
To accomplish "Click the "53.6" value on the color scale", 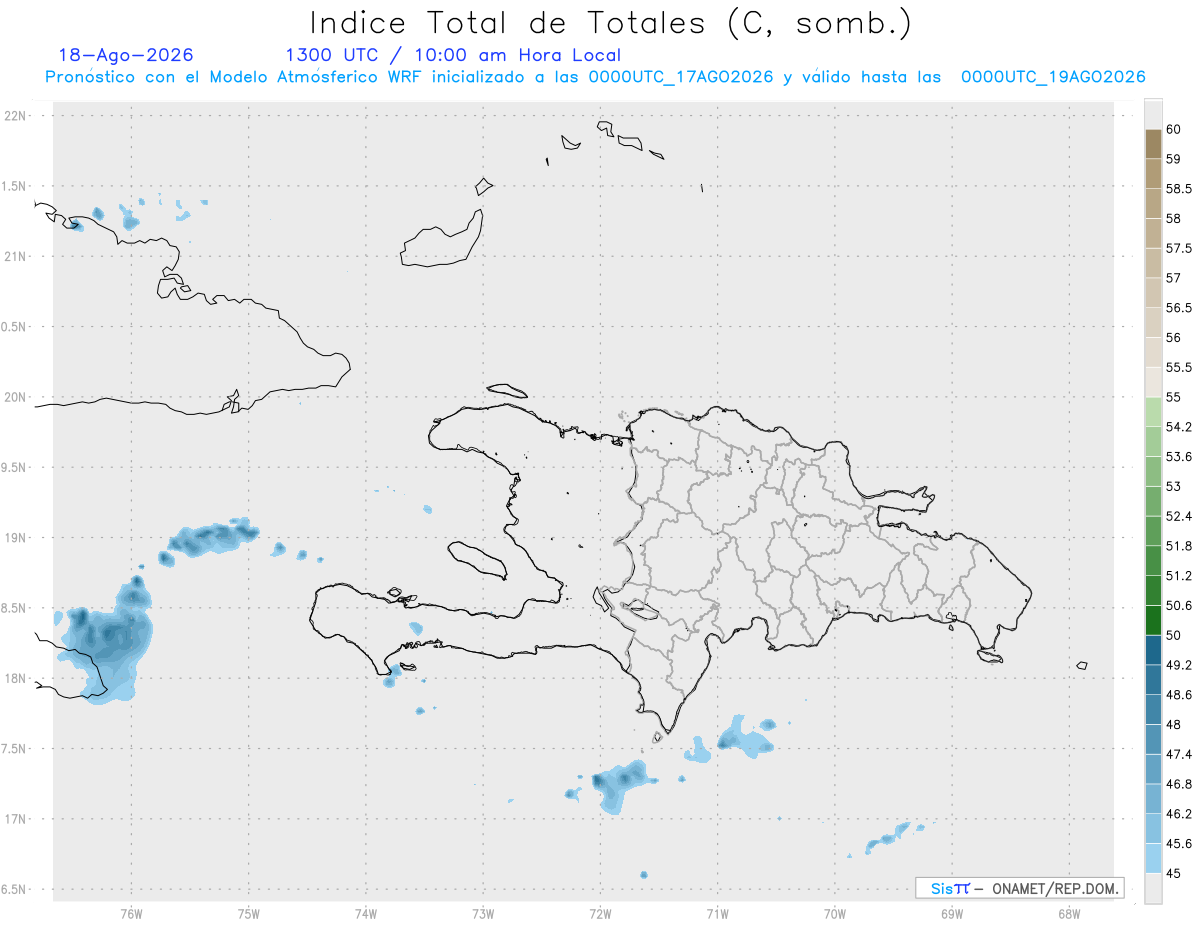I will tap(1178, 457).
